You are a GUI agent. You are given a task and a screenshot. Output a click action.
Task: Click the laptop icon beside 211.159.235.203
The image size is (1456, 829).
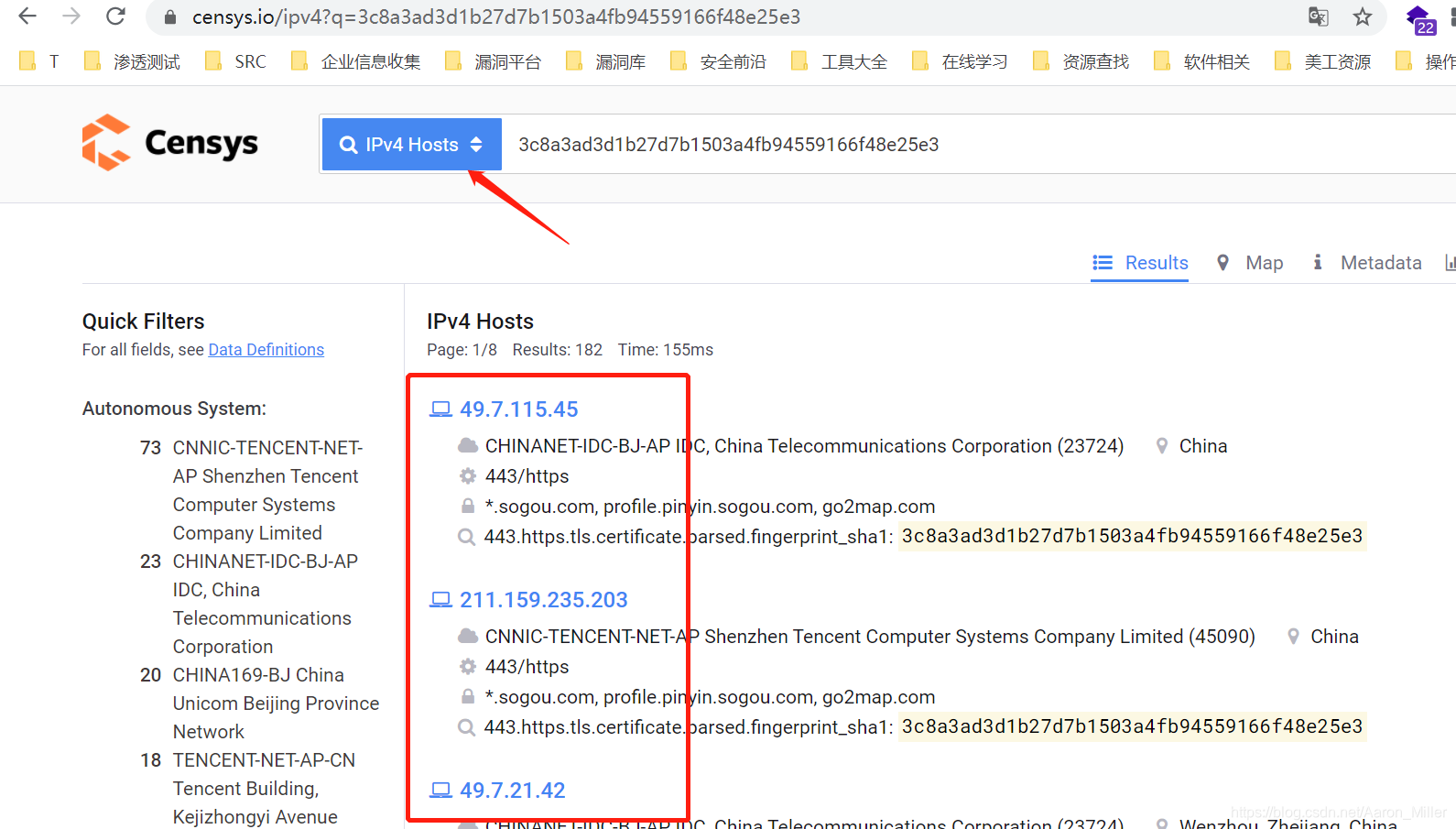click(x=441, y=600)
